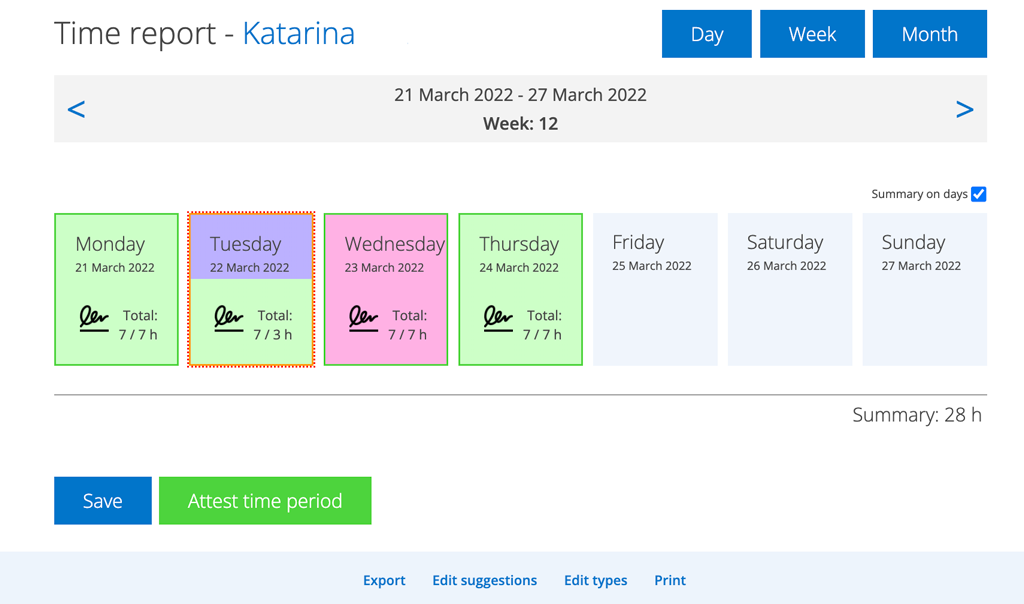Click Attest time period button
The image size is (1024, 604).
click(x=265, y=501)
